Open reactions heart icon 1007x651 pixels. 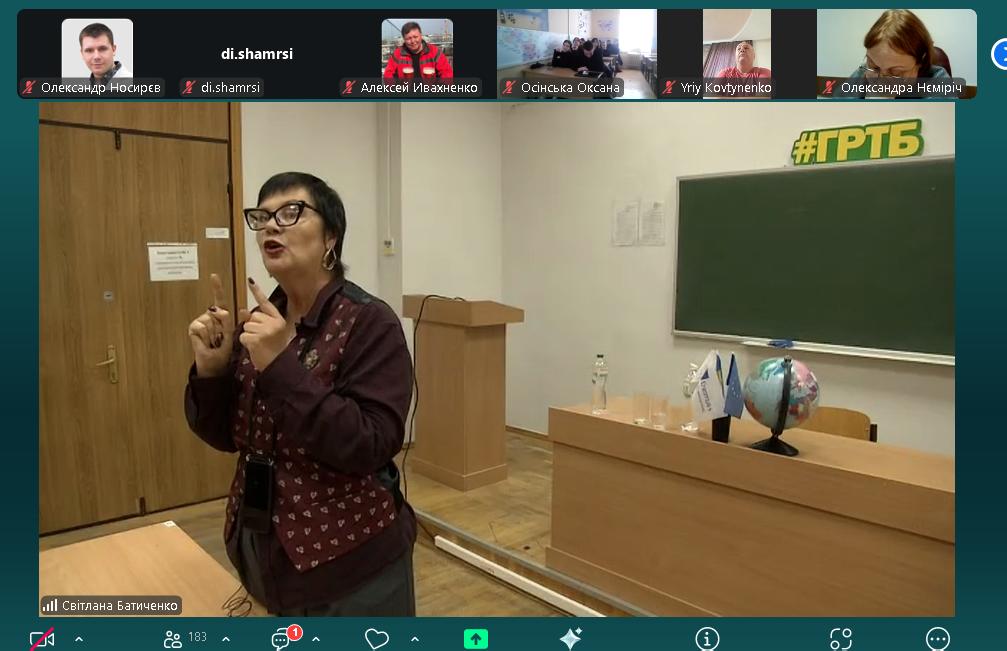pyautogui.click(x=377, y=639)
